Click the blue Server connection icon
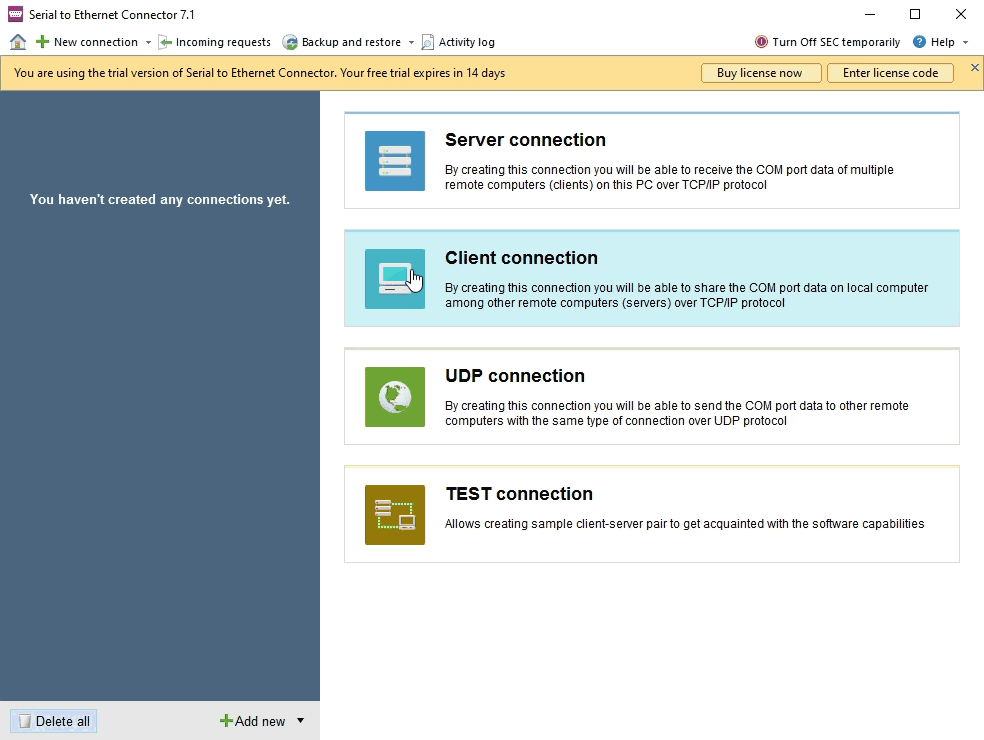The height and width of the screenshot is (740, 984). click(395, 161)
